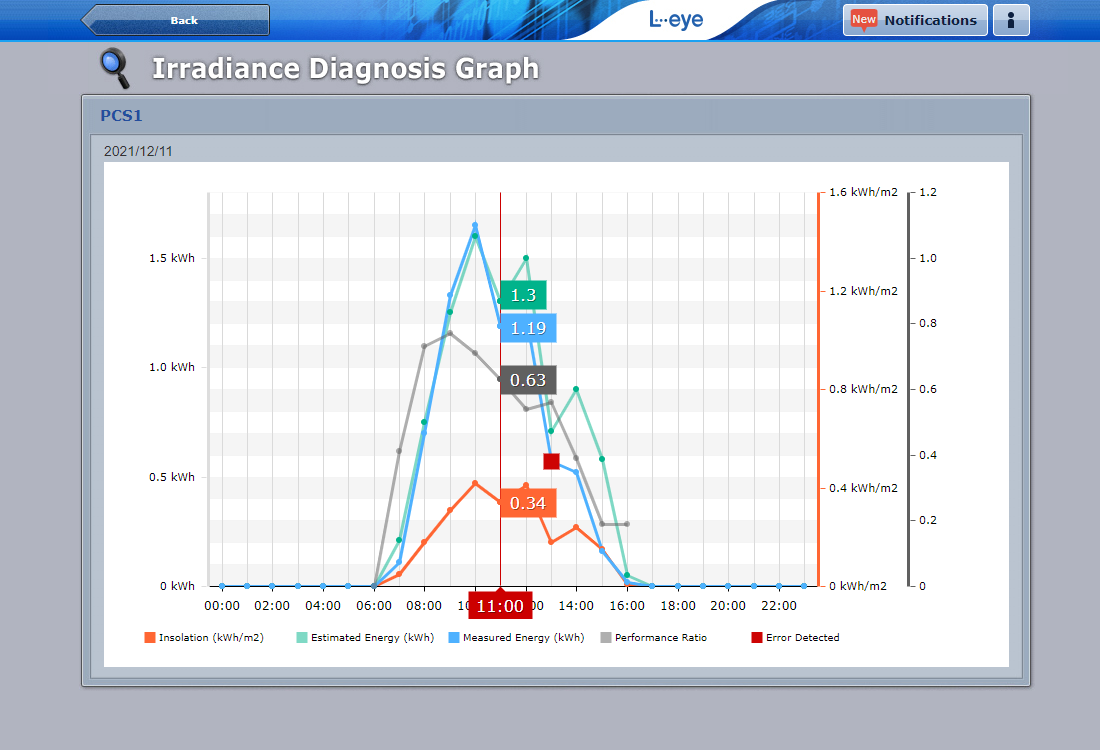Toggle Error Detected series in legend
This screenshot has width=1100, height=750.
coord(795,637)
